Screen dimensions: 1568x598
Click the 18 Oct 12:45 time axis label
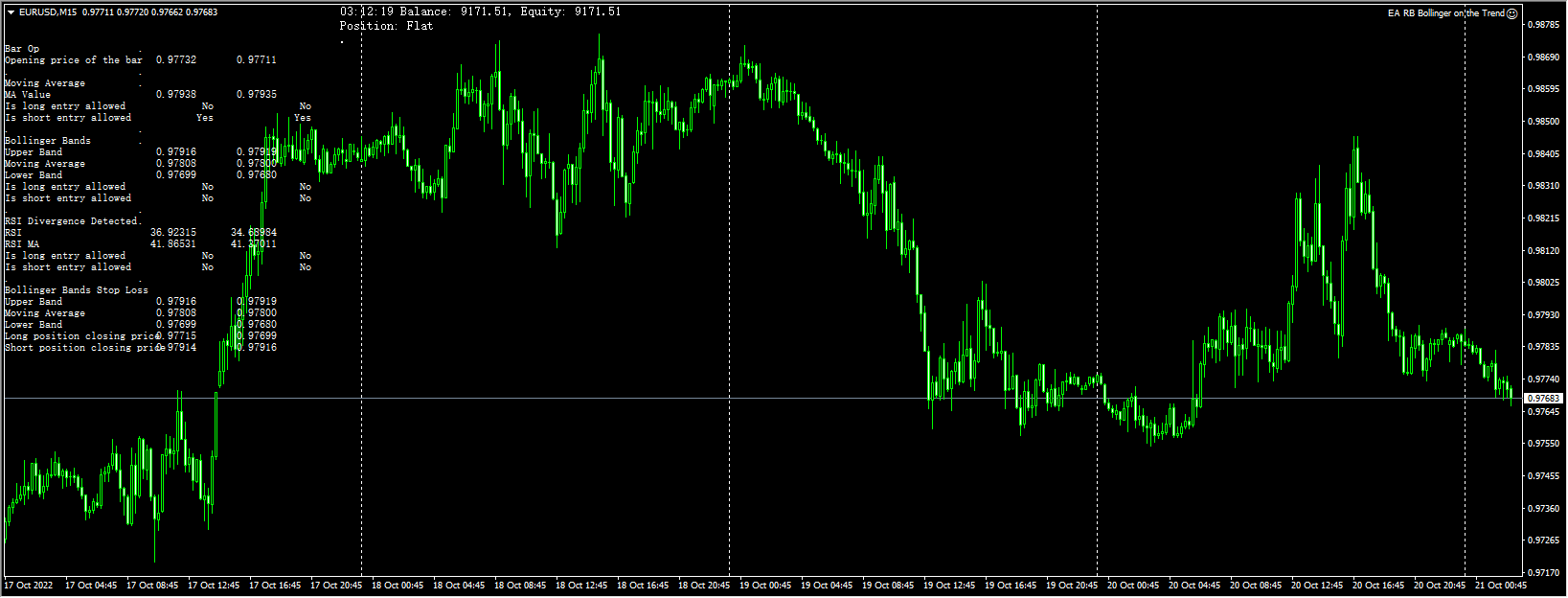pos(581,585)
